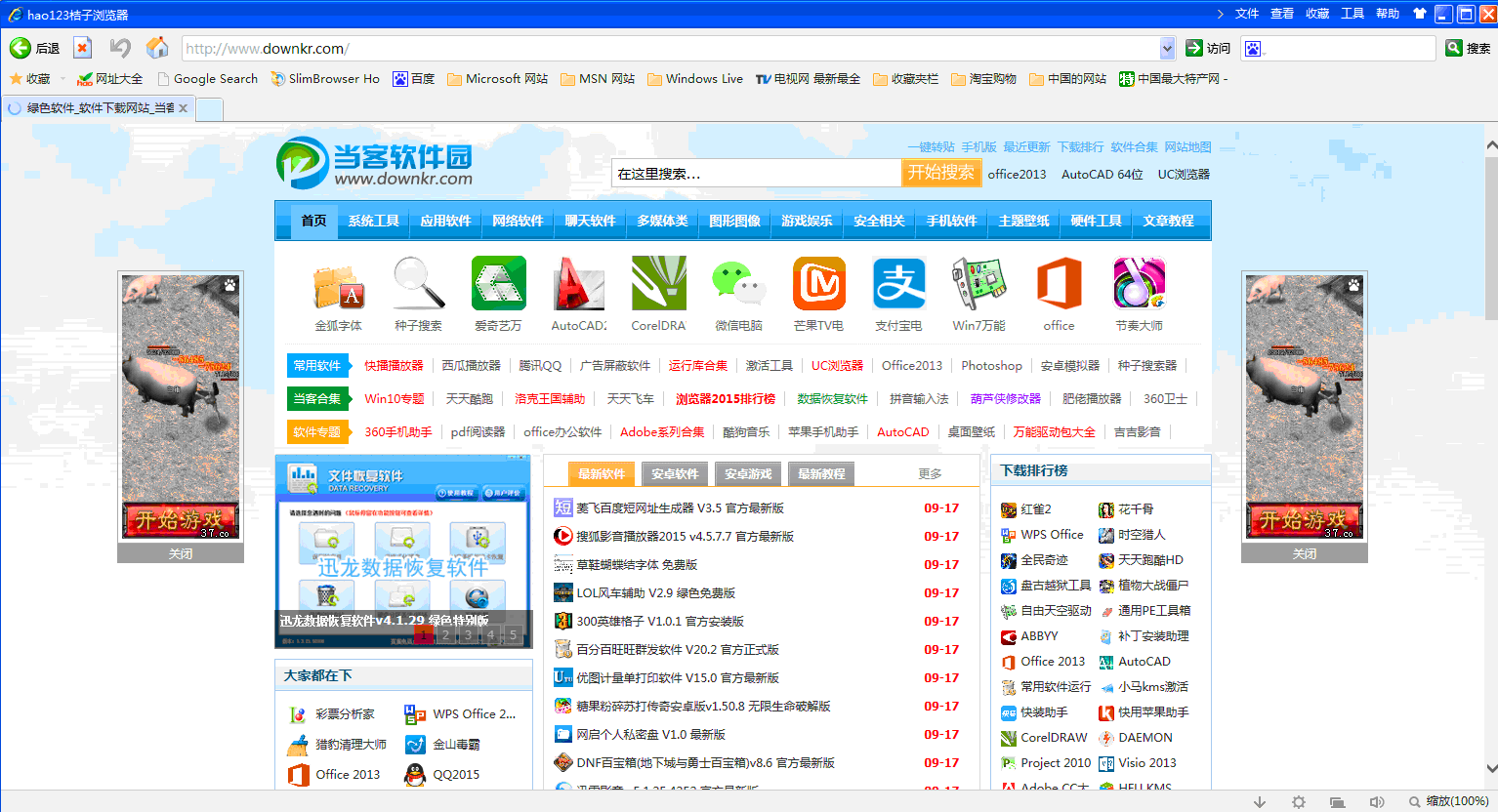Switch to the 最新教程 tab
The height and width of the screenshot is (812, 1498).
(x=821, y=474)
